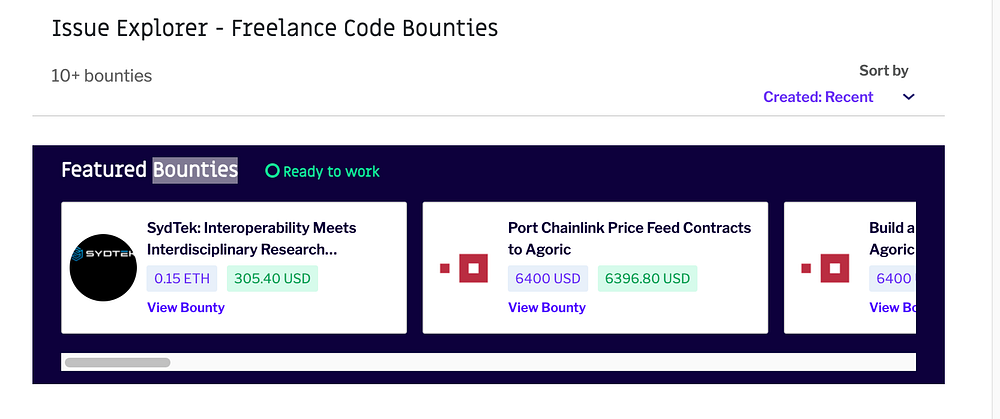The height and width of the screenshot is (419, 1000).
Task: Open Port Chainlink Price Feed title
Action: click(629, 238)
